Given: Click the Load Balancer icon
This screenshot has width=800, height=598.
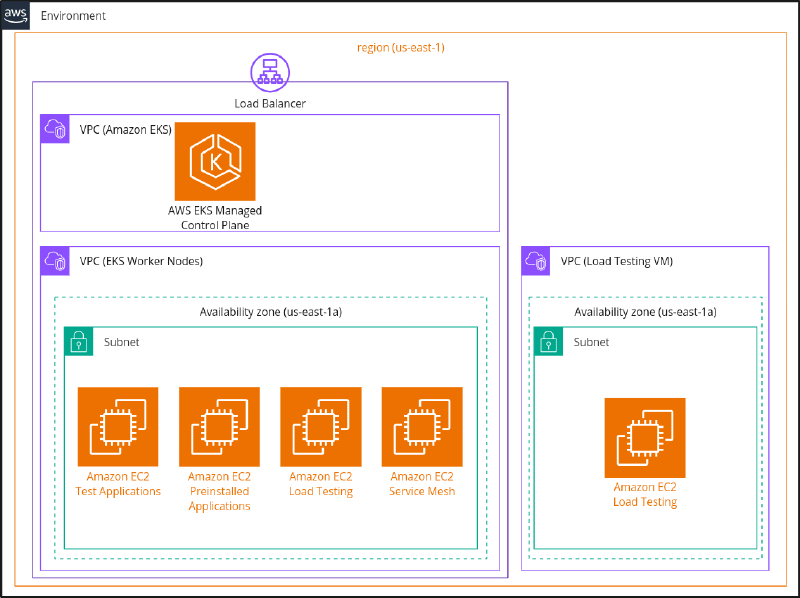Looking at the screenshot, I should click(x=269, y=72).
